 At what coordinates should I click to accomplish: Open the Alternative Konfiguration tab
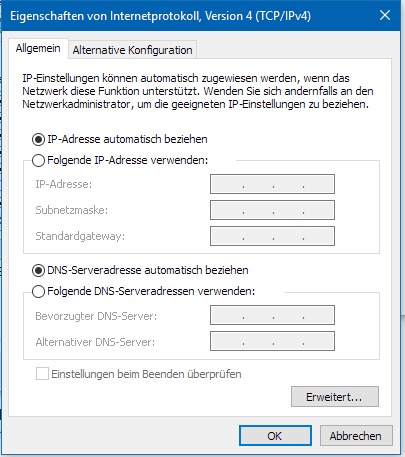click(x=132, y=50)
